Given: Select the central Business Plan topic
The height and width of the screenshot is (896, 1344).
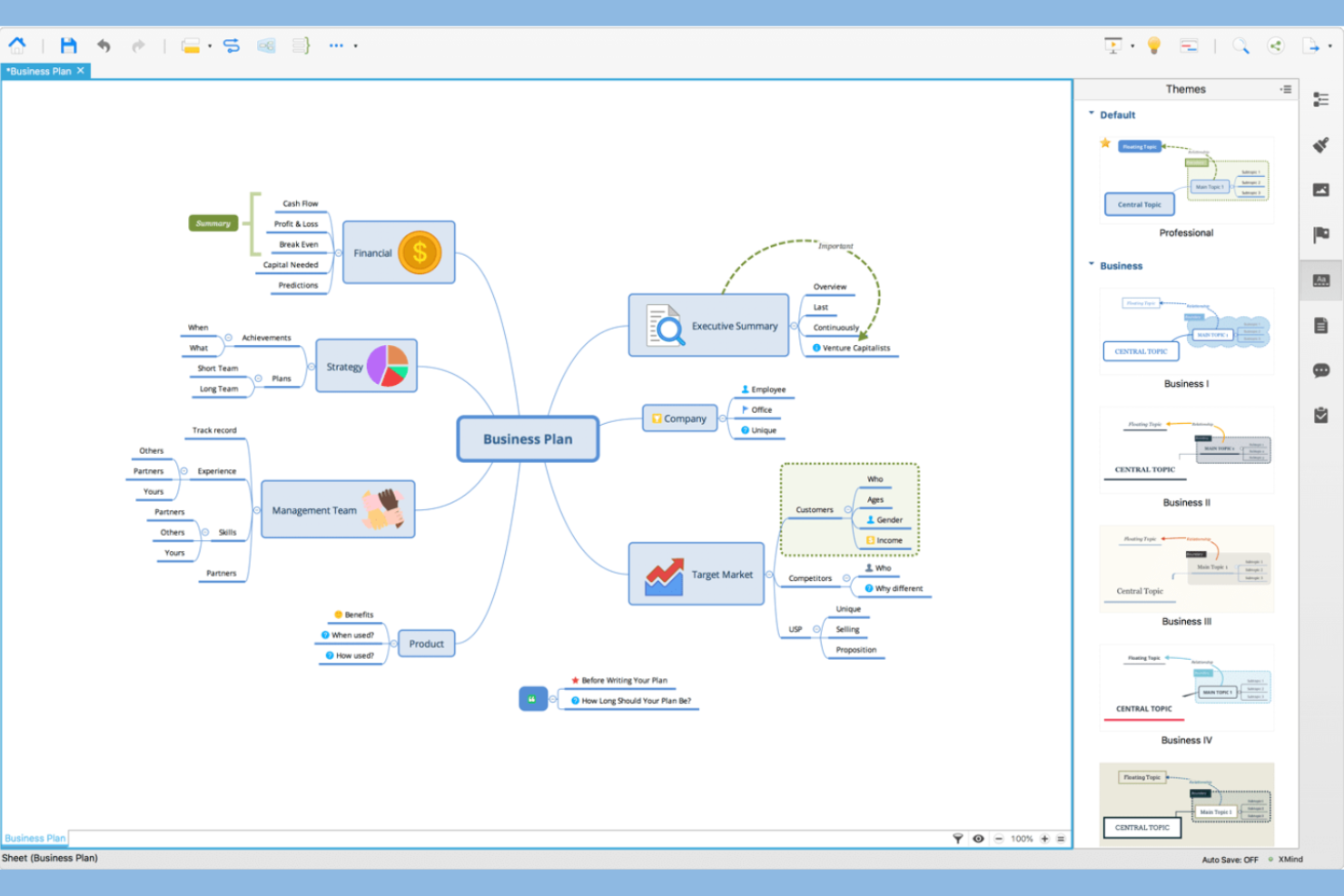Looking at the screenshot, I should (528, 439).
